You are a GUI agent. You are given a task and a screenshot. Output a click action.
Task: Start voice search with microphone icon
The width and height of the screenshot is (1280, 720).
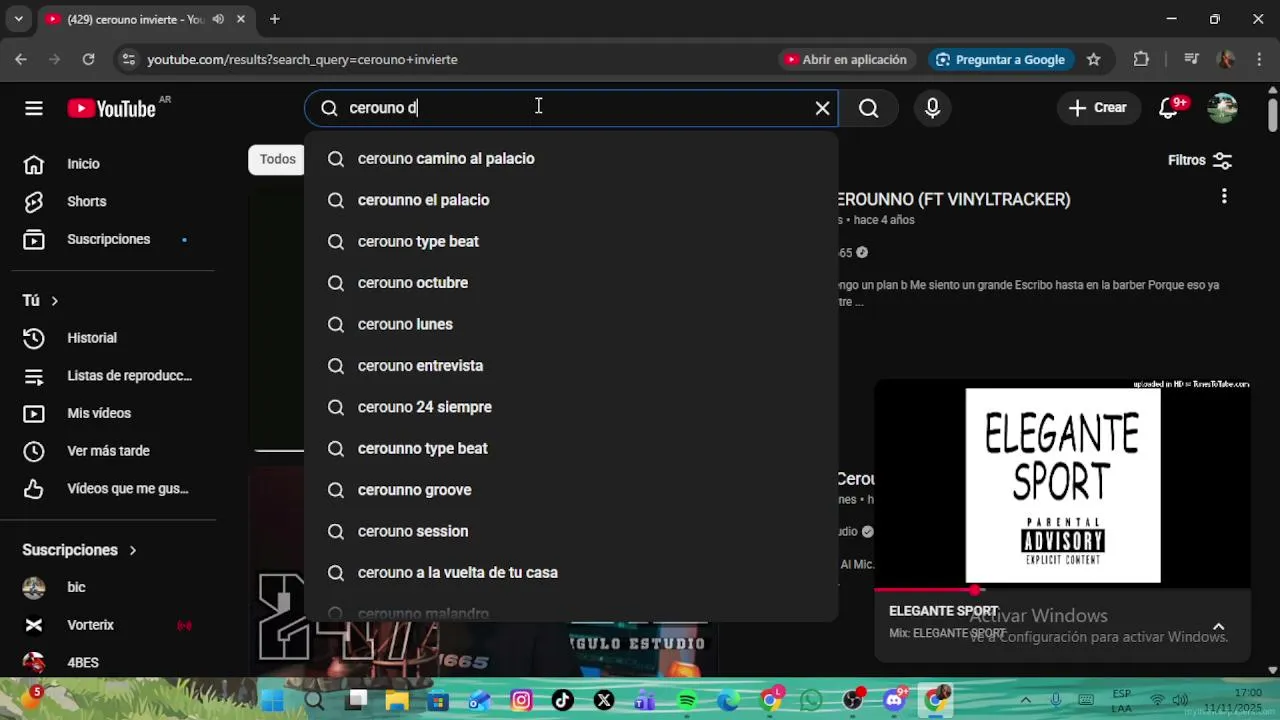point(932,108)
